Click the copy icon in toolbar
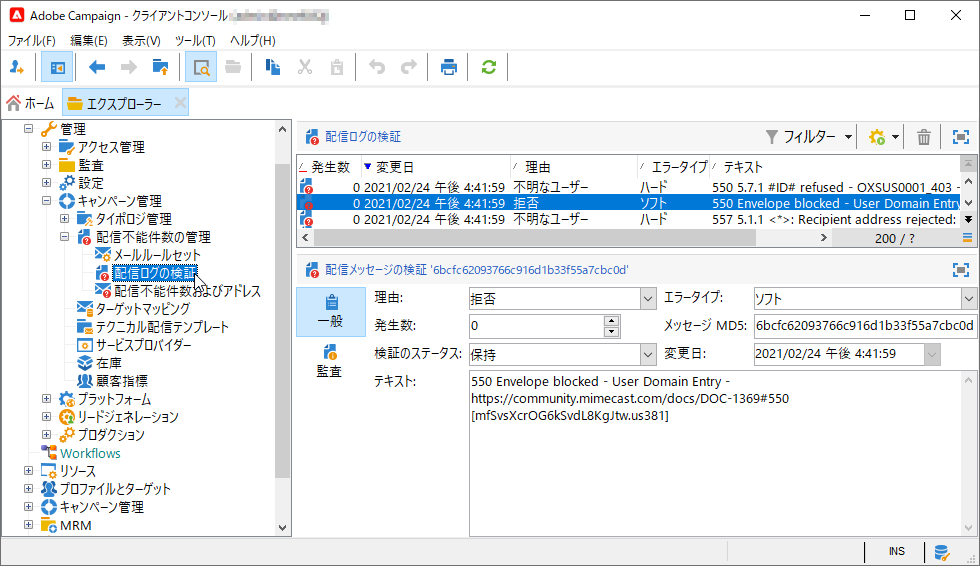This screenshot has width=980, height=566. [x=272, y=67]
